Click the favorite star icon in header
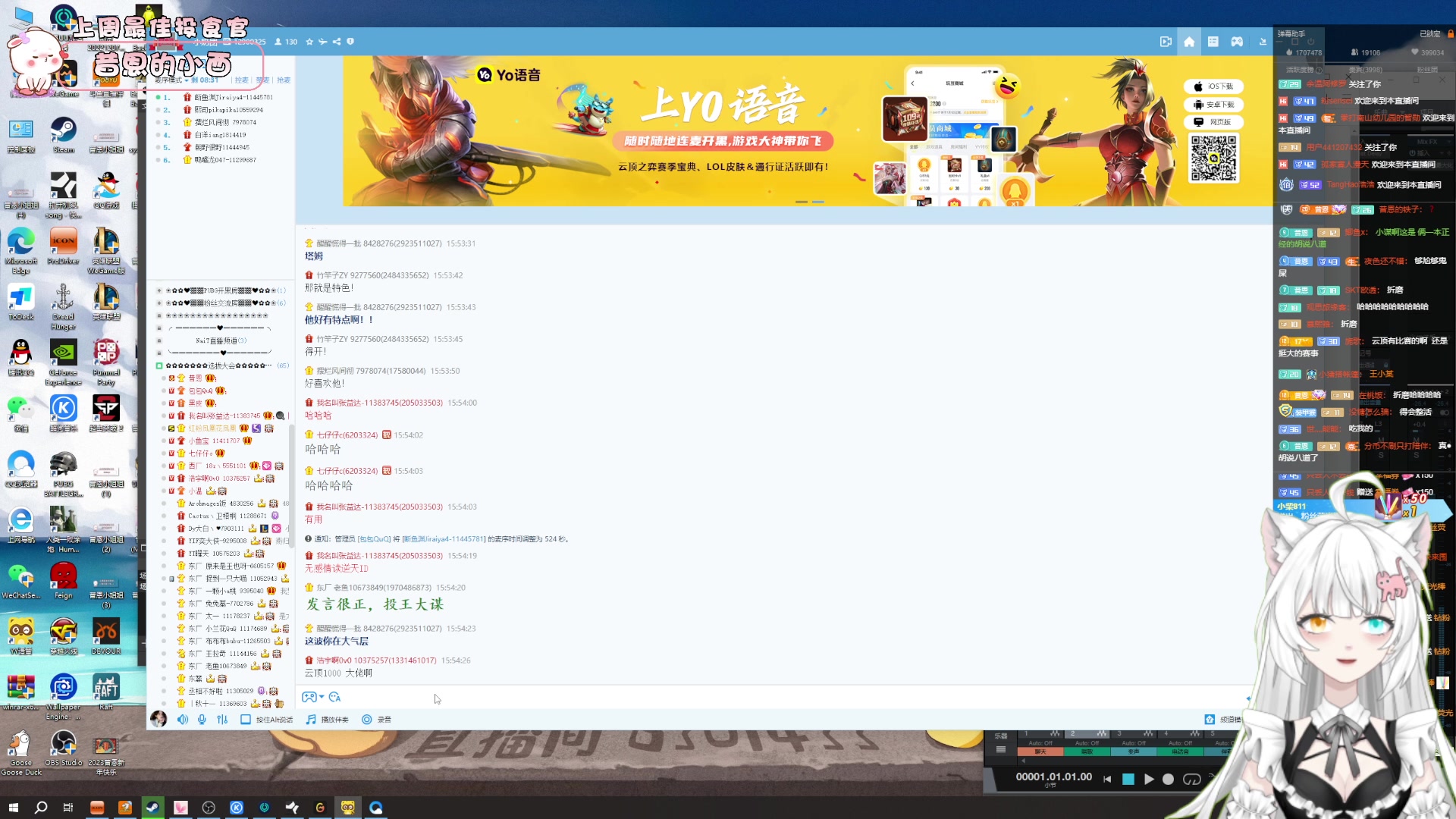Image resolution: width=1456 pixels, height=819 pixels. 309,42
